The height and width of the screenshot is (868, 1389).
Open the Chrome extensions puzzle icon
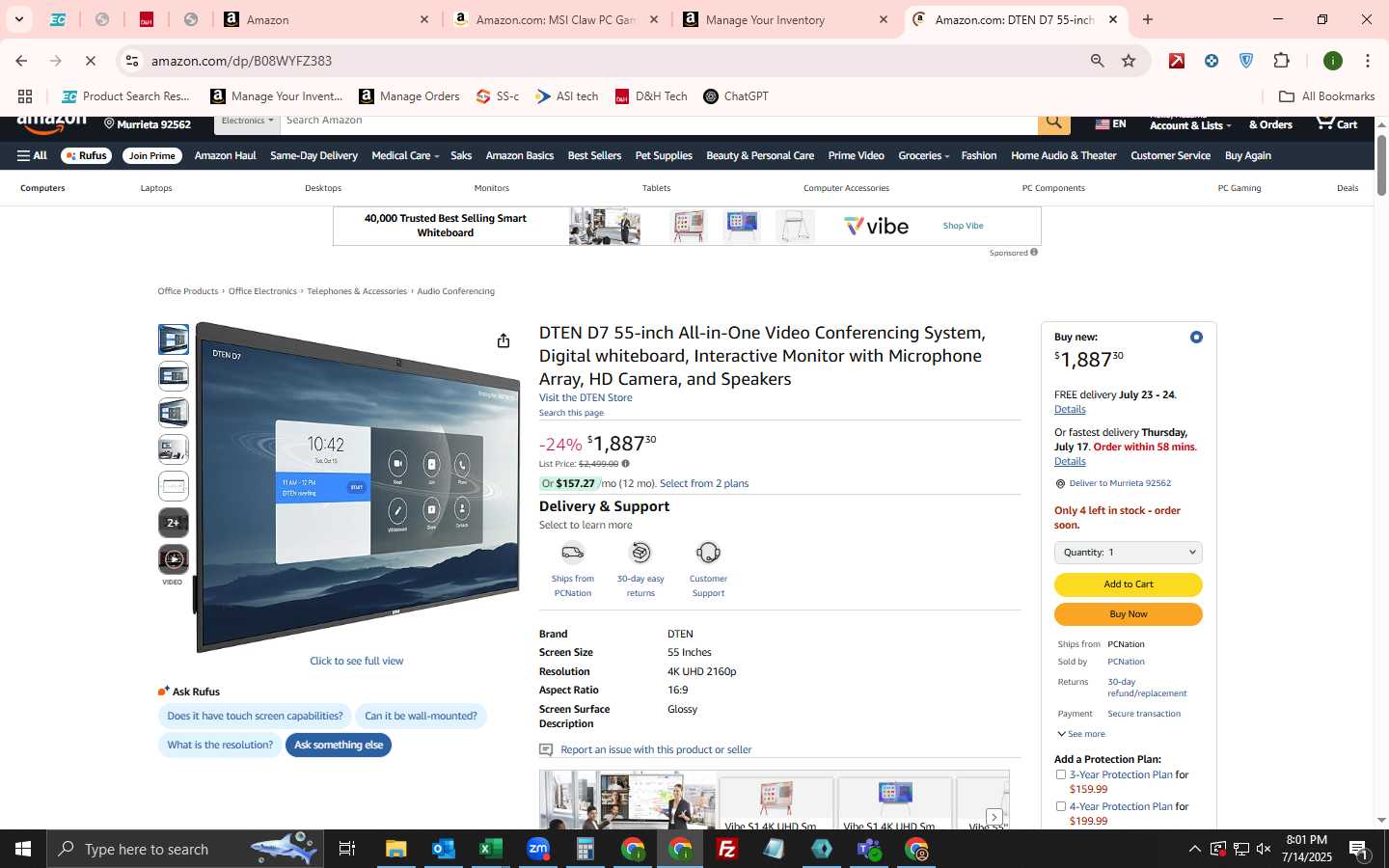click(x=1281, y=61)
